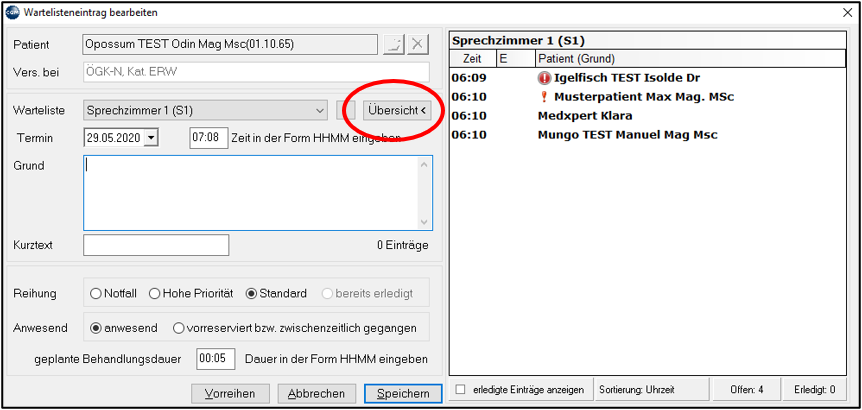Collapse the Übersicht panel
Screen dimensions: 862x410
396,110
